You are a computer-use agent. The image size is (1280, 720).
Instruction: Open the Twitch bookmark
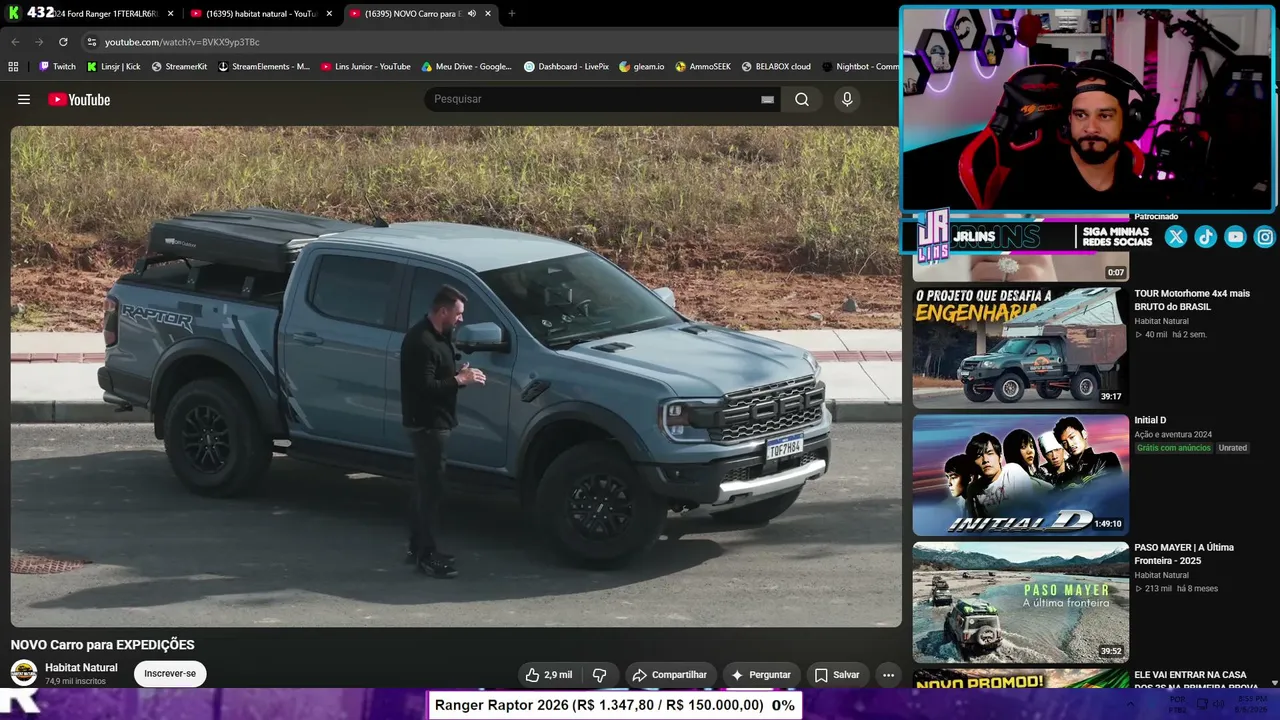tap(57, 67)
